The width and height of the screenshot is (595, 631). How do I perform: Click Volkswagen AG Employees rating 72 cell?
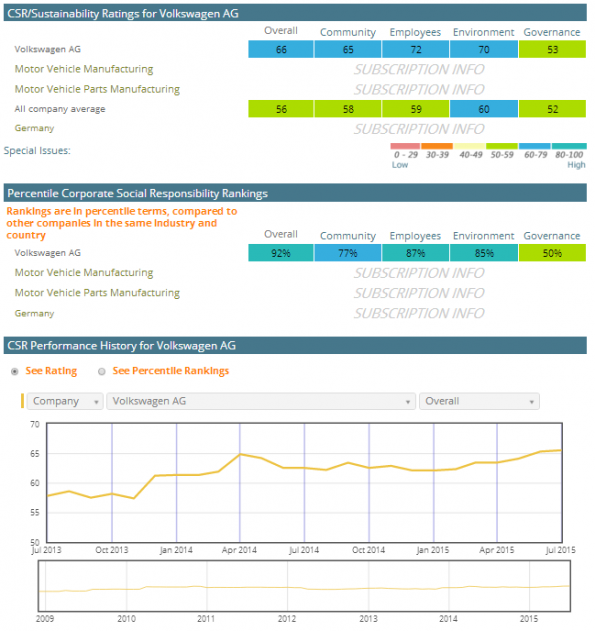416,49
